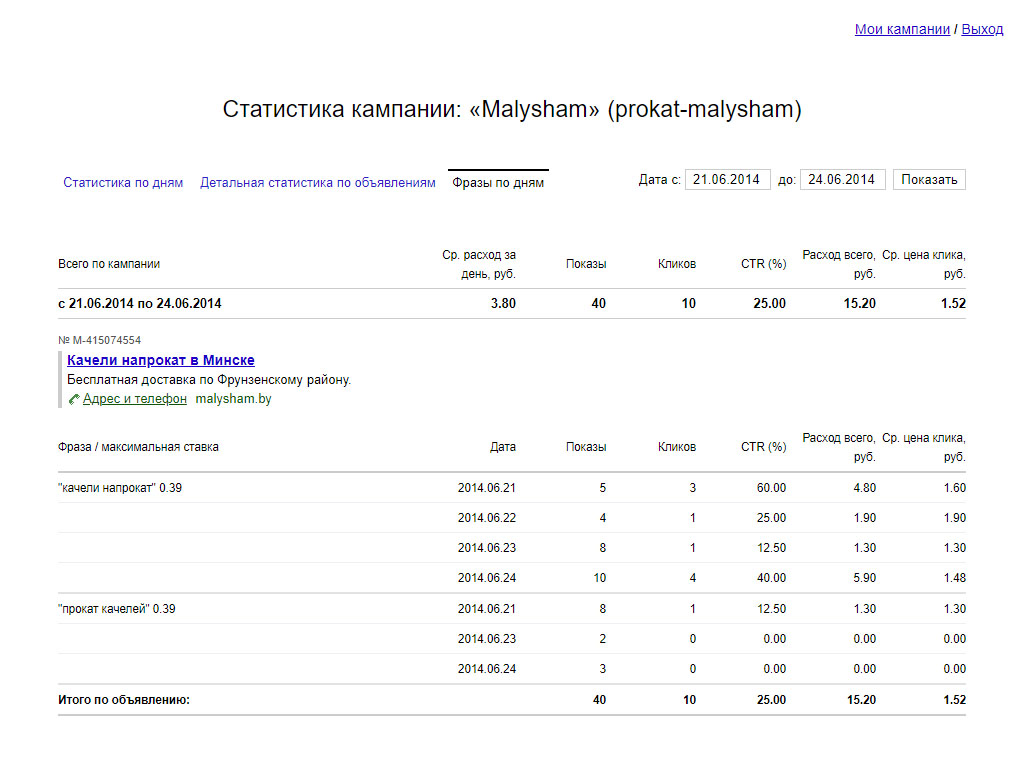Screen dimensions: 1024x768
Task: Click the 2014.06.24 row with 10 impressions
Action: tap(511, 578)
